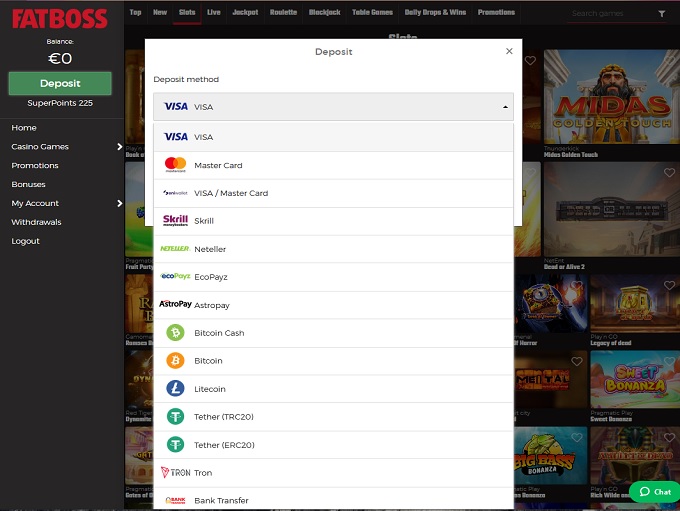The height and width of the screenshot is (511, 680).
Task: Click the FATBOSS logo
Action: pyautogui.click(x=60, y=19)
